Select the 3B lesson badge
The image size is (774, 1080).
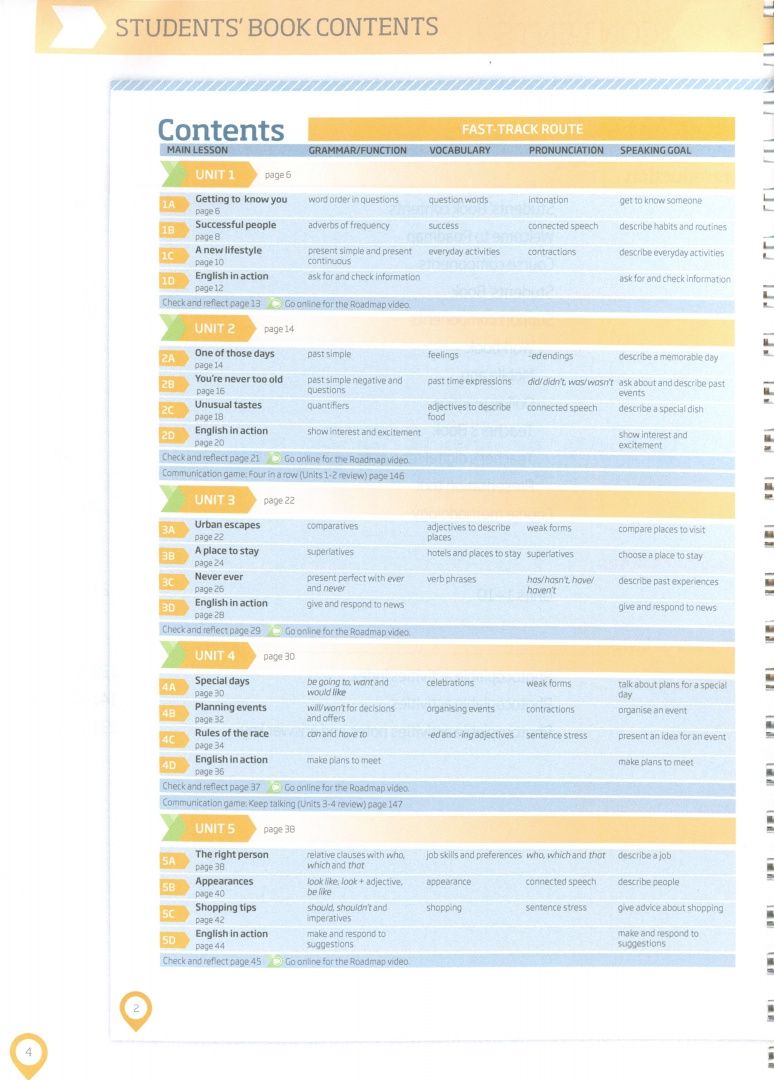tap(173, 556)
